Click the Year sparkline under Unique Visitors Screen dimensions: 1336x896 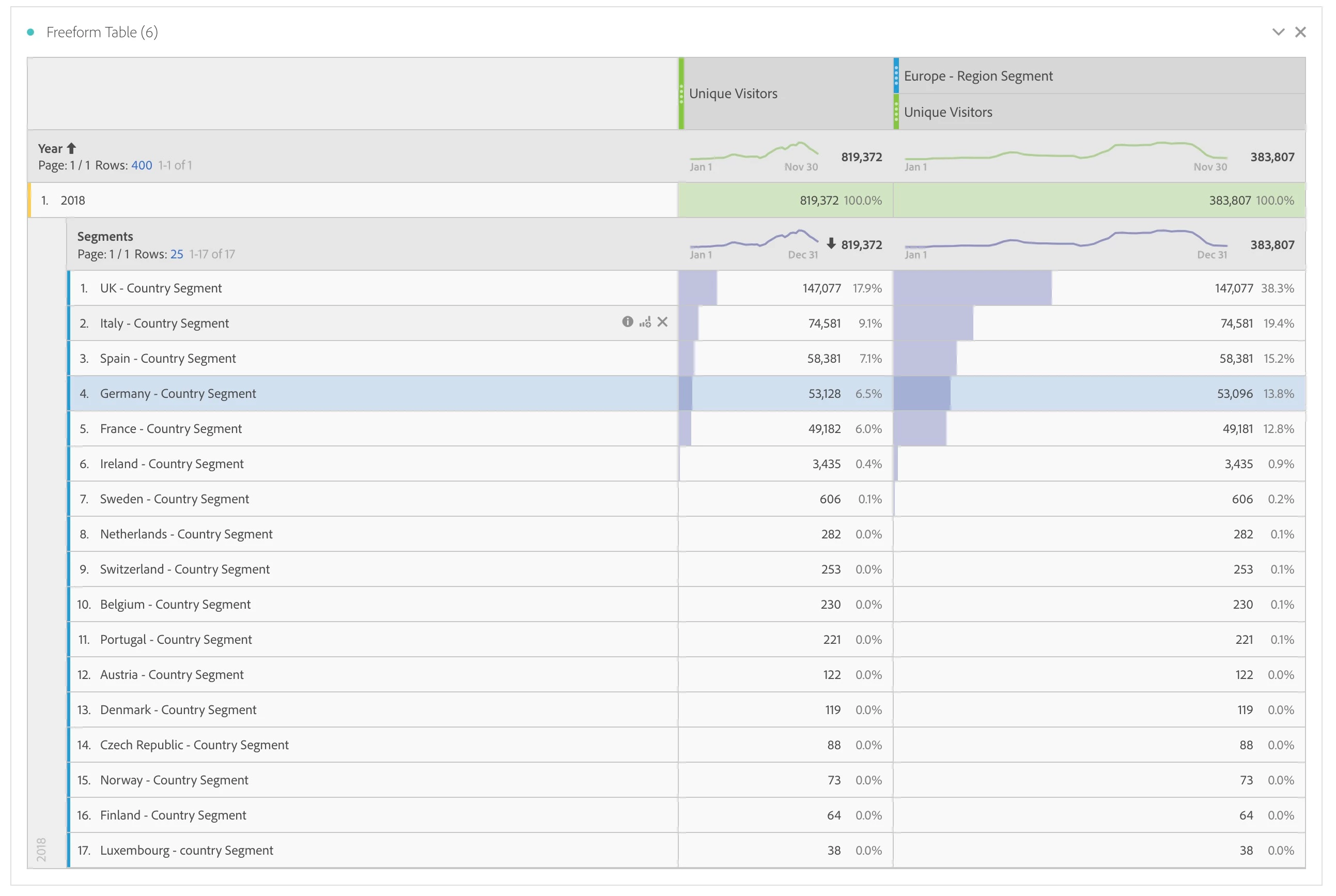coord(753,152)
